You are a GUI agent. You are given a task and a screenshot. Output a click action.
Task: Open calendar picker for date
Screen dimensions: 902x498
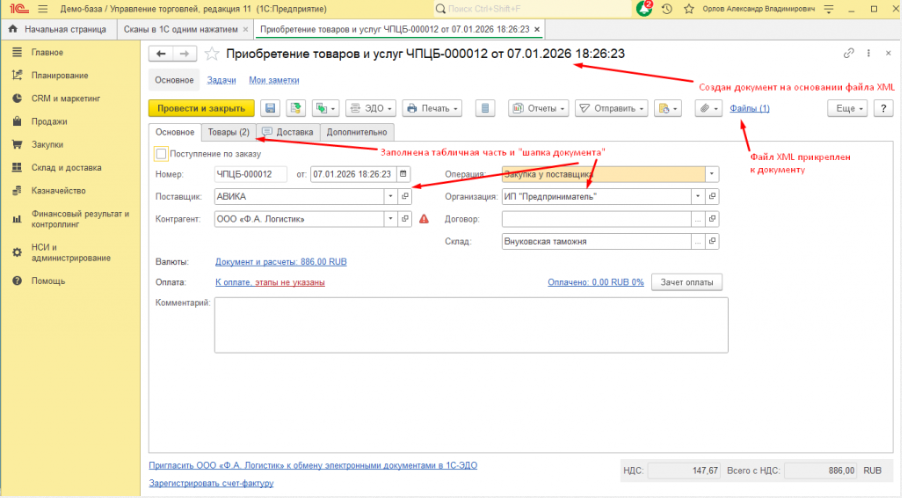[403, 174]
